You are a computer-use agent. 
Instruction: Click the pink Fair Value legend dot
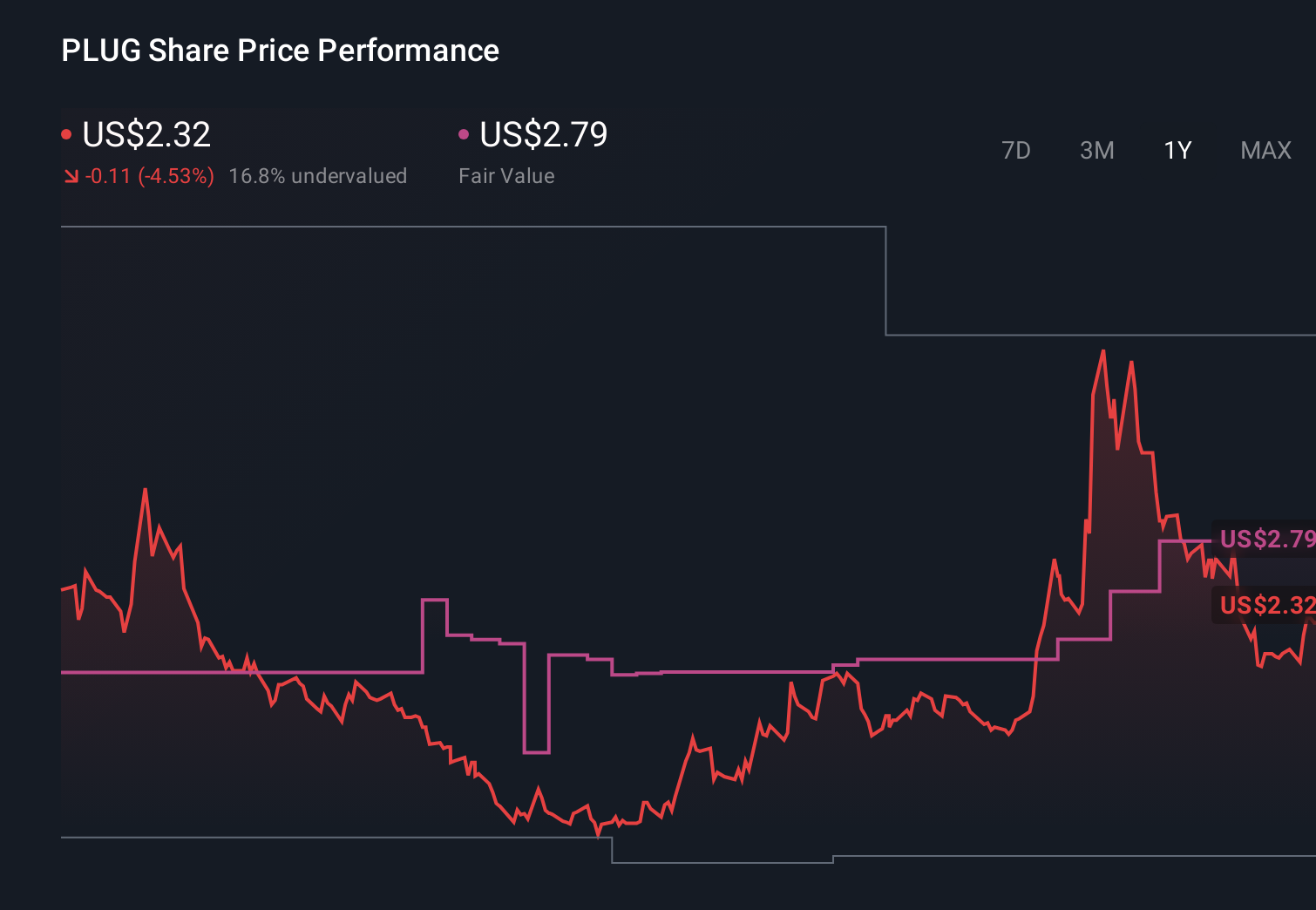[x=464, y=132]
